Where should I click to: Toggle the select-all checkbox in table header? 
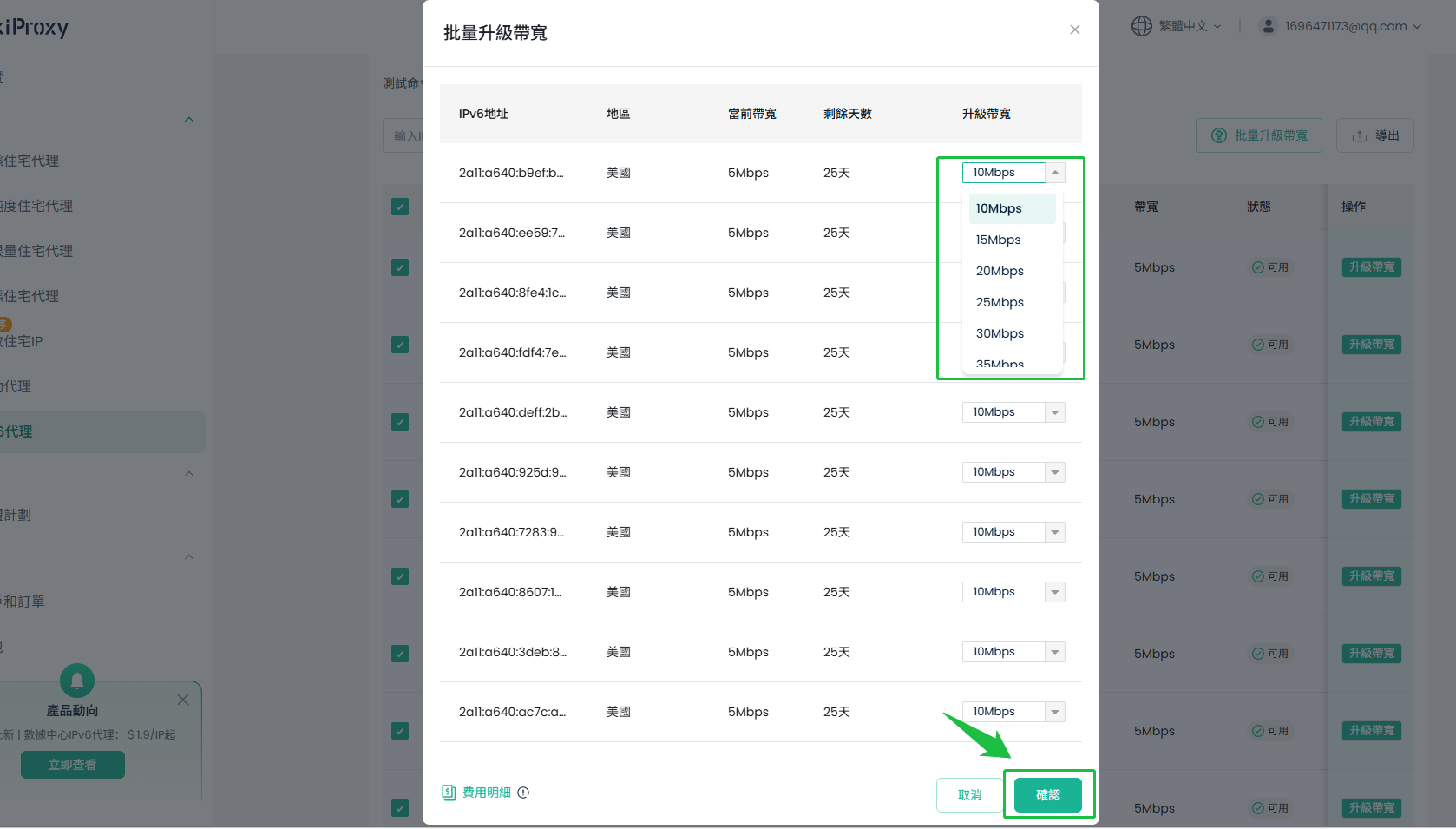(400, 207)
